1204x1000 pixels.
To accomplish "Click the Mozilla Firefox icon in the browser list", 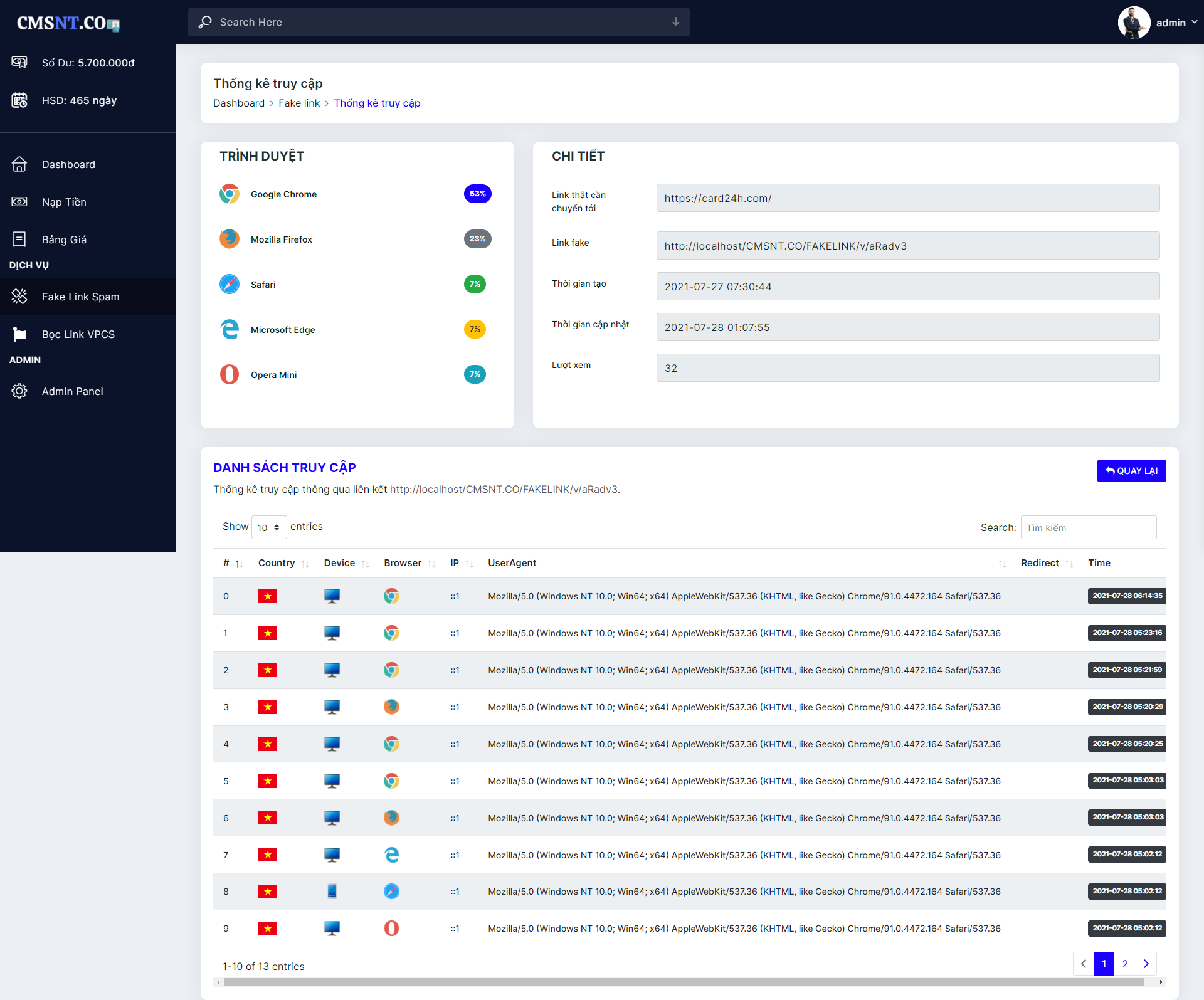I will click(x=230, y=239).
